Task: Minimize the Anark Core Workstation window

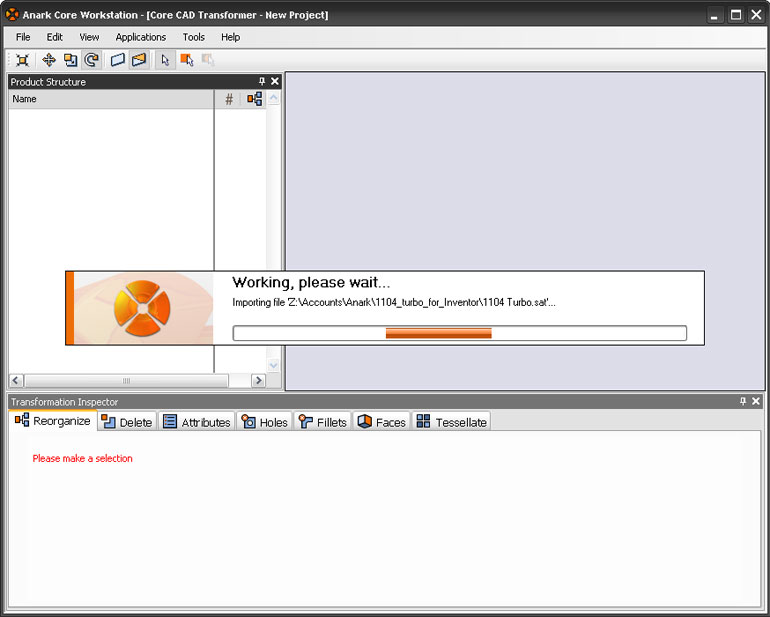Action: click(715, 15)
